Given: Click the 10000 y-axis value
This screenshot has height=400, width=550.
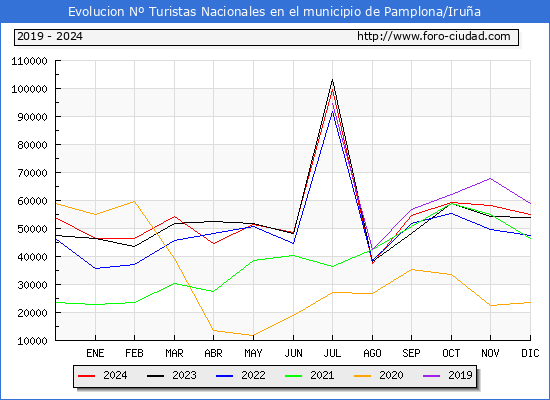Looking at the screenshot, I should coord(32,341).
